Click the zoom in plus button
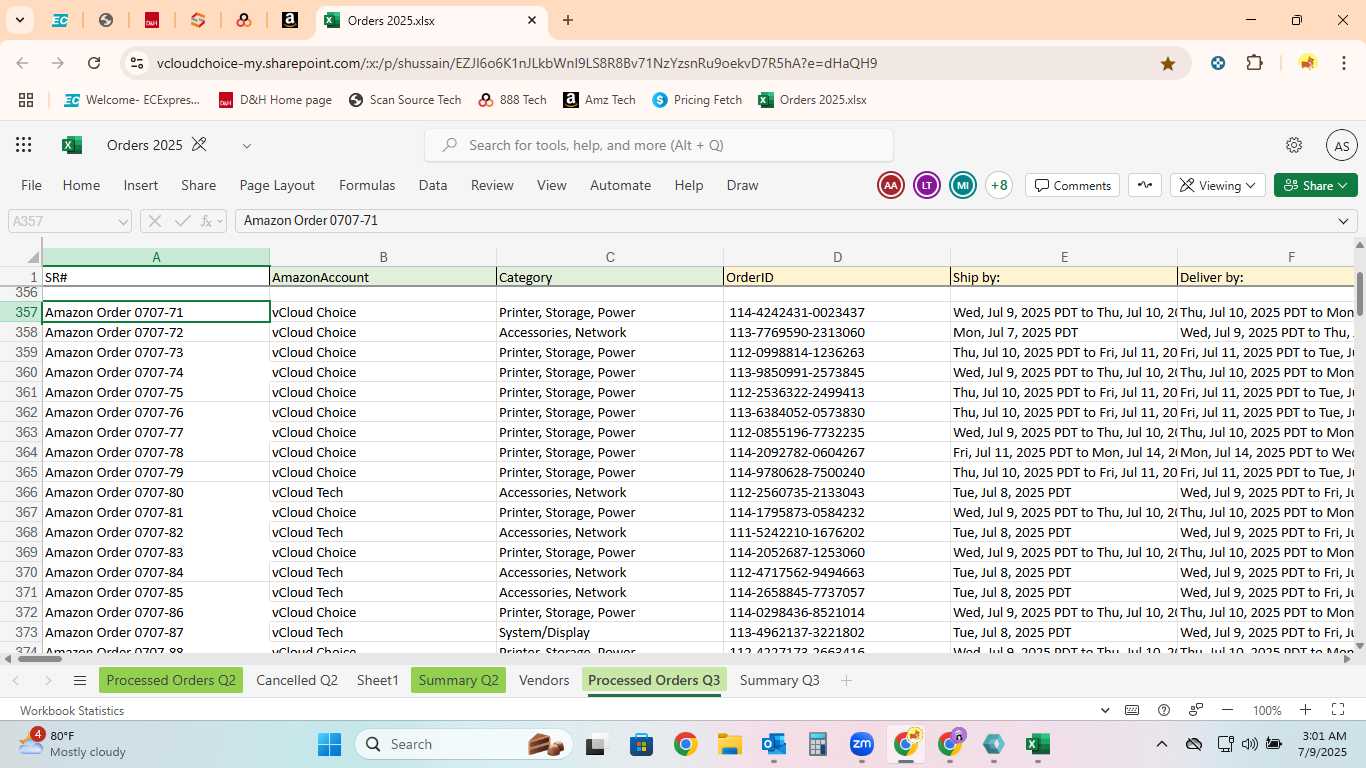The width and height of the screenshot is (1366, 768). click(x=1305, y=710)
